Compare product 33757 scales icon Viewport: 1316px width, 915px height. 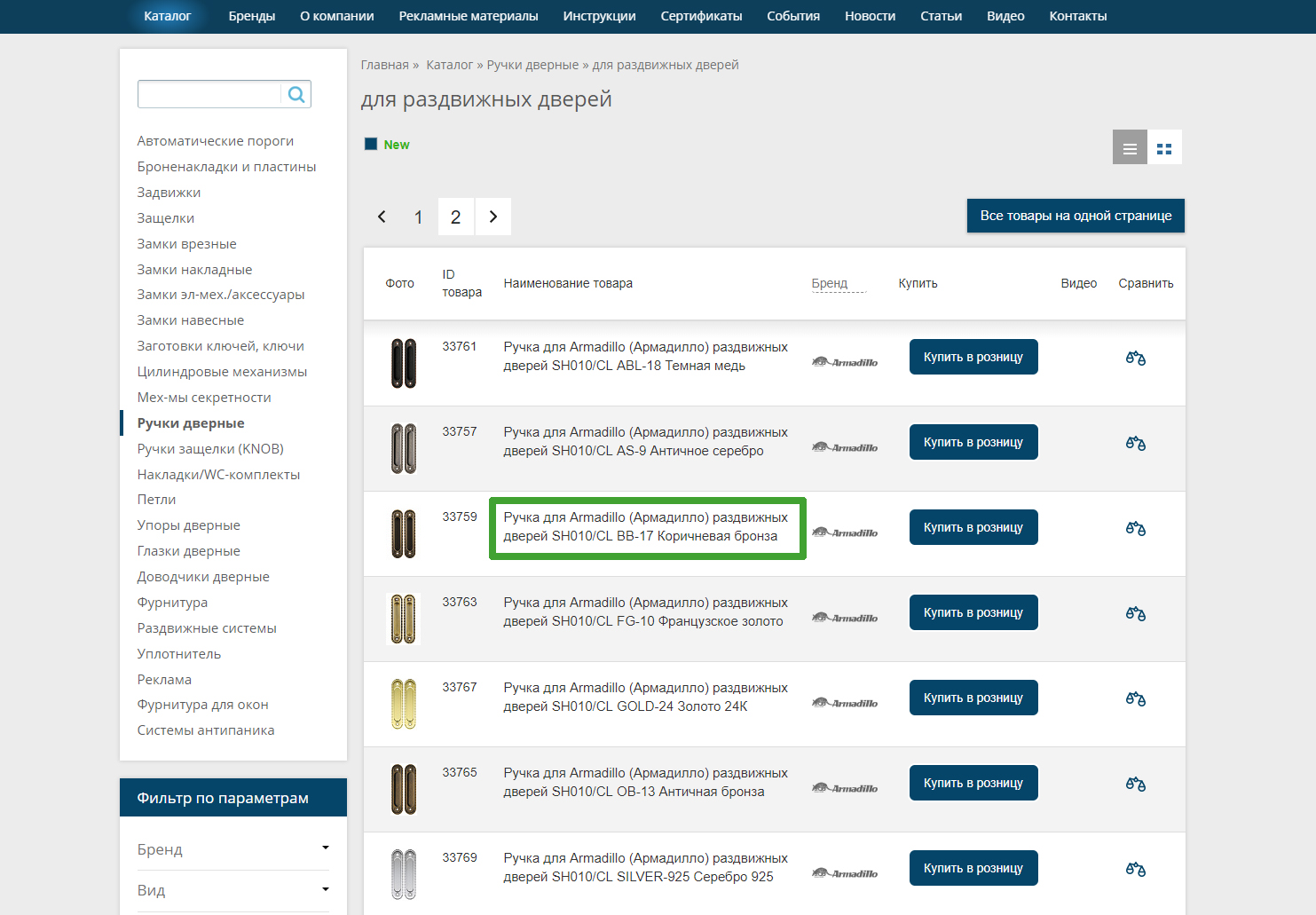click(1136, 443)
